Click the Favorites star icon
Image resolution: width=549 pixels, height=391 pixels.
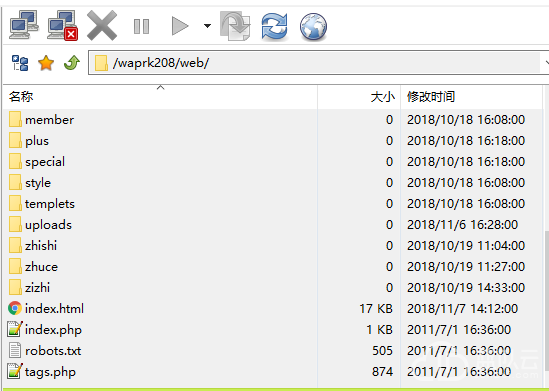tap(46, 63)
